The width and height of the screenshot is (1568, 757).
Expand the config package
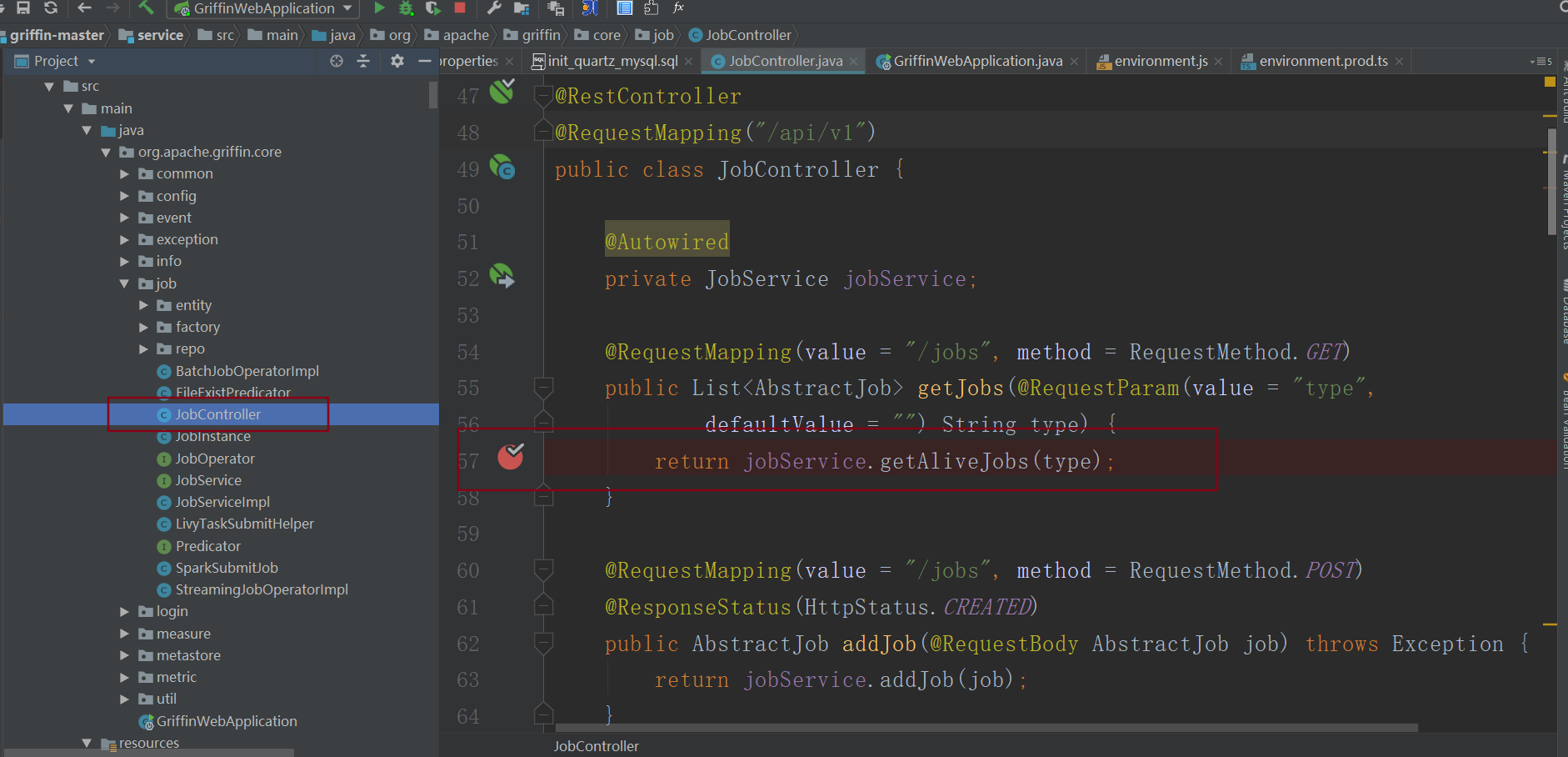click(124, 196)
